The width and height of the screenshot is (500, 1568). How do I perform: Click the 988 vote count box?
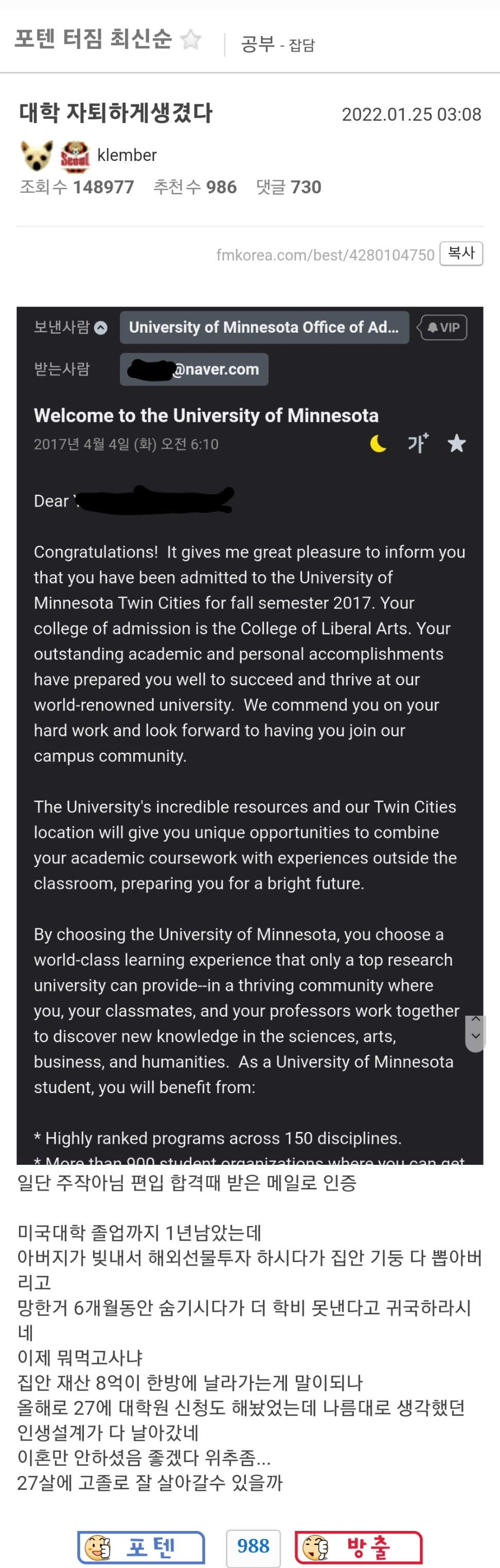click(253, 1545)
